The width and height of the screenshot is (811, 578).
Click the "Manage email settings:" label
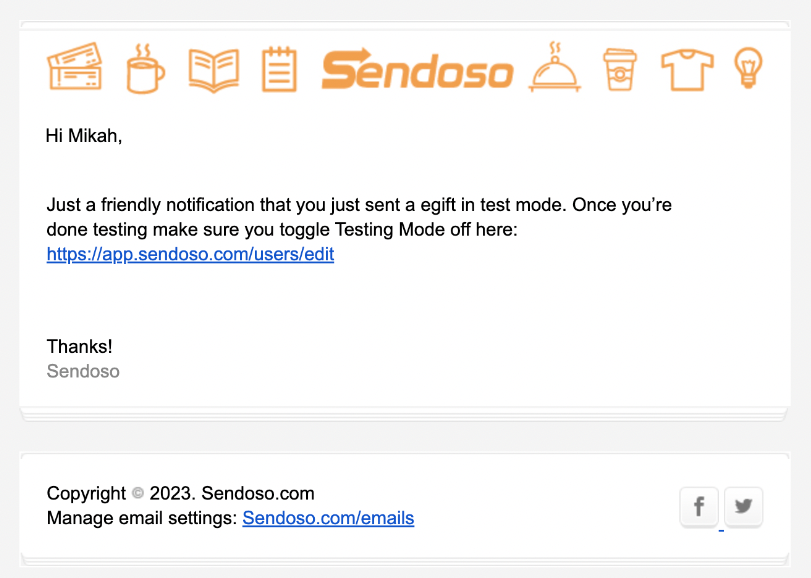coord(142,518)
